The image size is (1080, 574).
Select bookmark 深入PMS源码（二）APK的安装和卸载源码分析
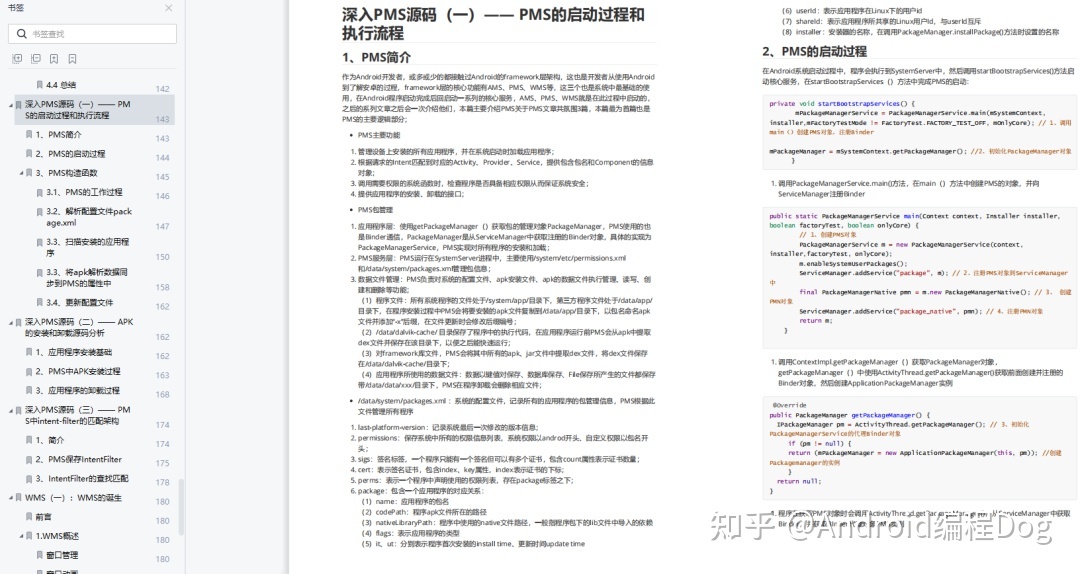(79, 327)
